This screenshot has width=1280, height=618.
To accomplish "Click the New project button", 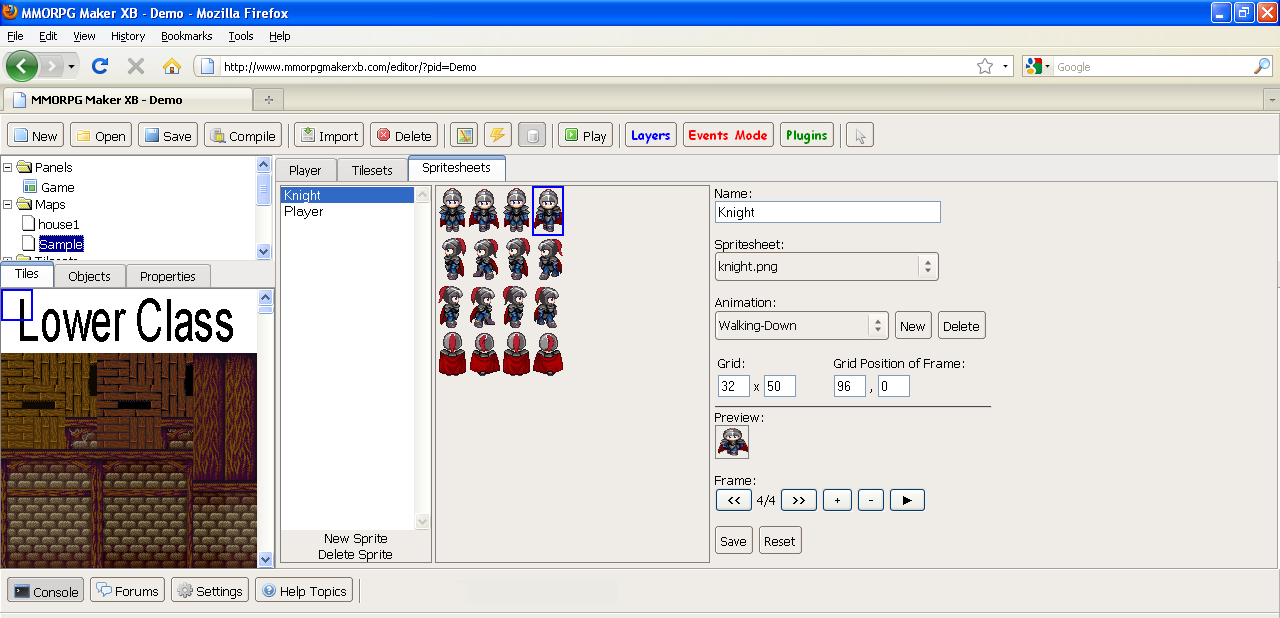I will coord(36,136).
